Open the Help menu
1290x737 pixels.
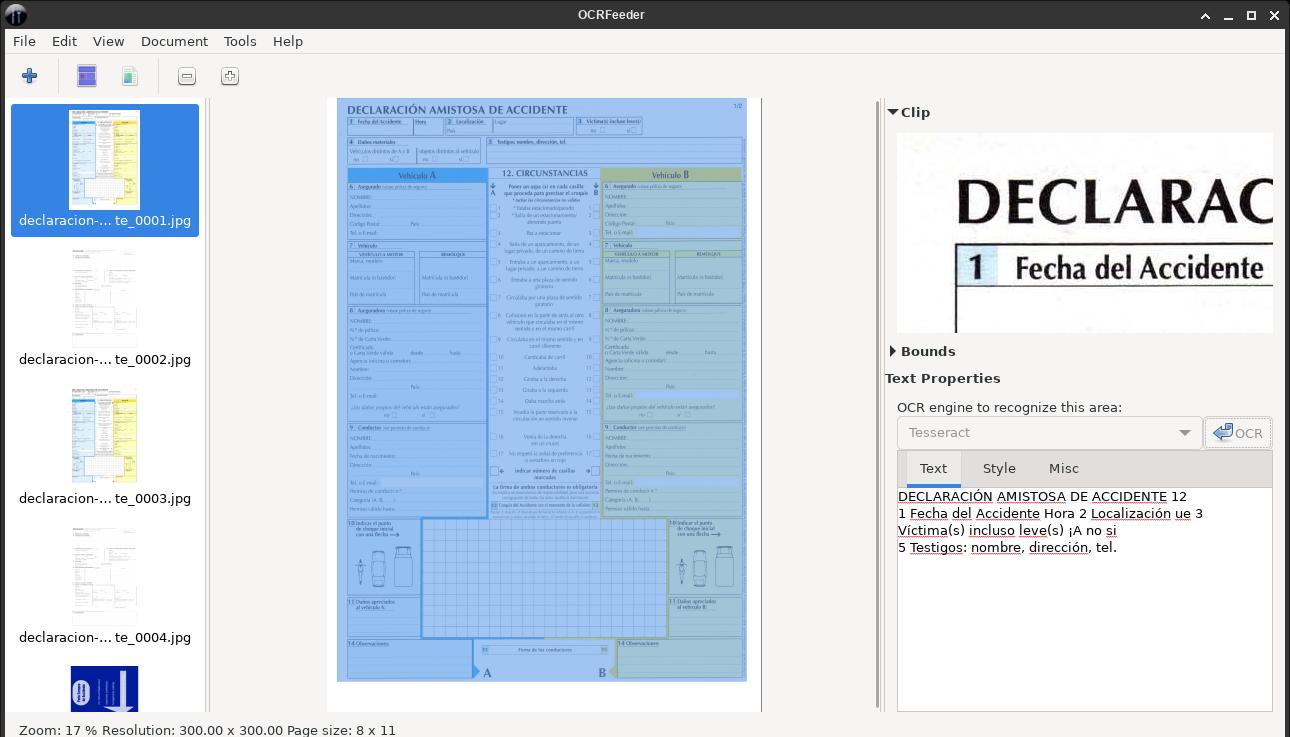click(x=288, y=41)
